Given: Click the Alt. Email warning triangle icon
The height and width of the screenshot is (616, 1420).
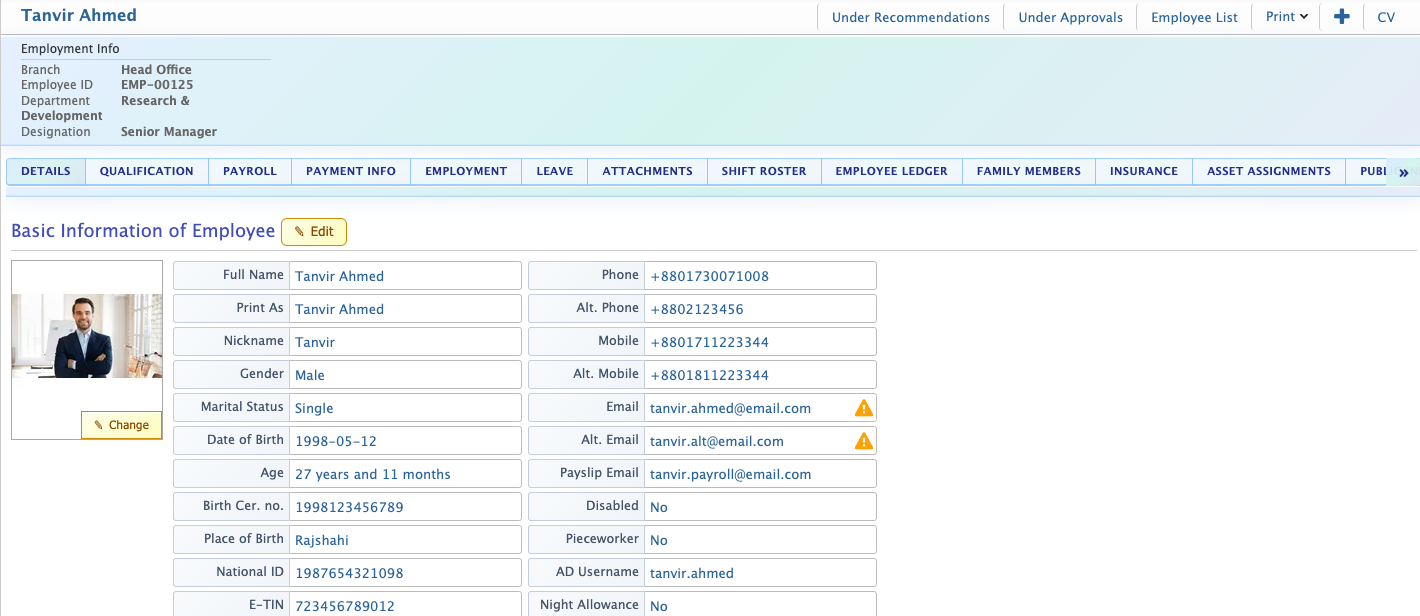Looking at the screenshot, I should [864, 441].
